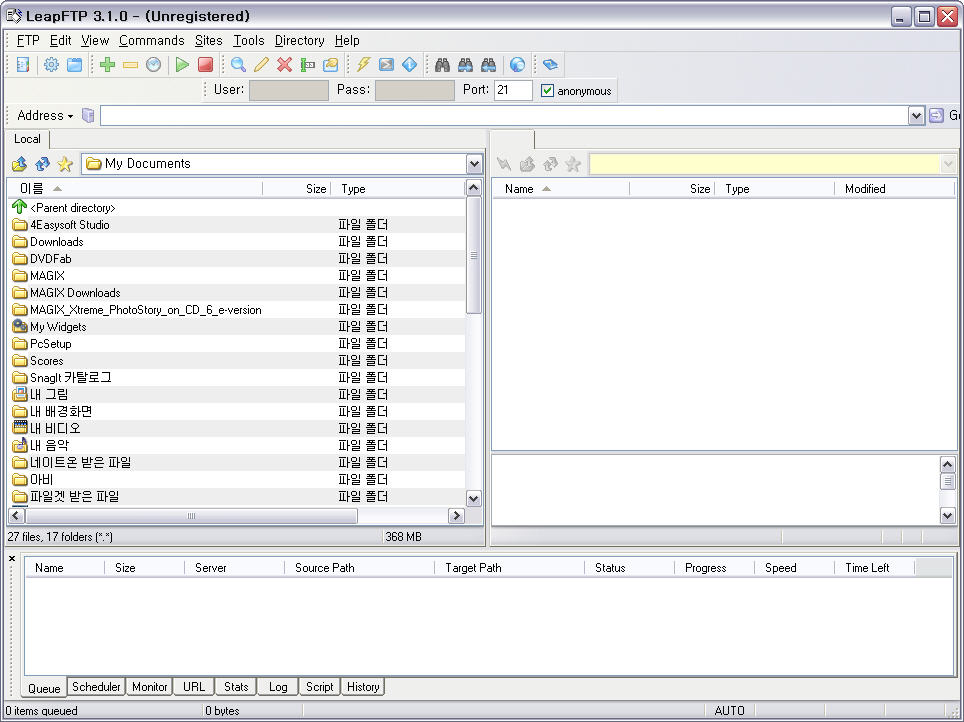Click the blue diamond arrows icon
The width and height of the screenshot is (964, 722).
click(409, 65)
